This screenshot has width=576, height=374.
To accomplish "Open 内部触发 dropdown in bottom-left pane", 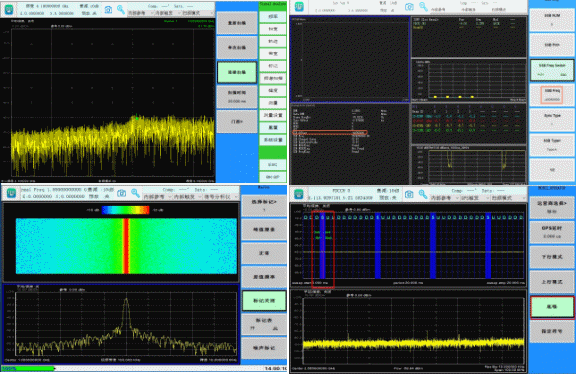I will pyautogui.click(x=187, y=197).
